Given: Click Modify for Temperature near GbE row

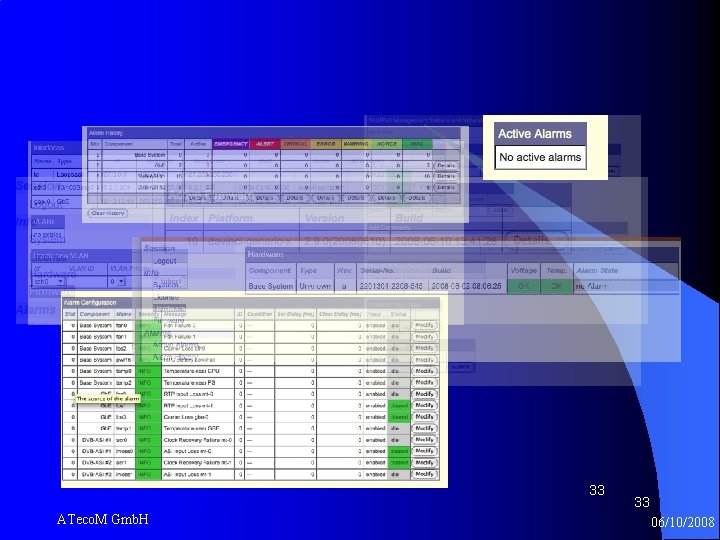Looking at the screenshot, I should coord(424,428).
